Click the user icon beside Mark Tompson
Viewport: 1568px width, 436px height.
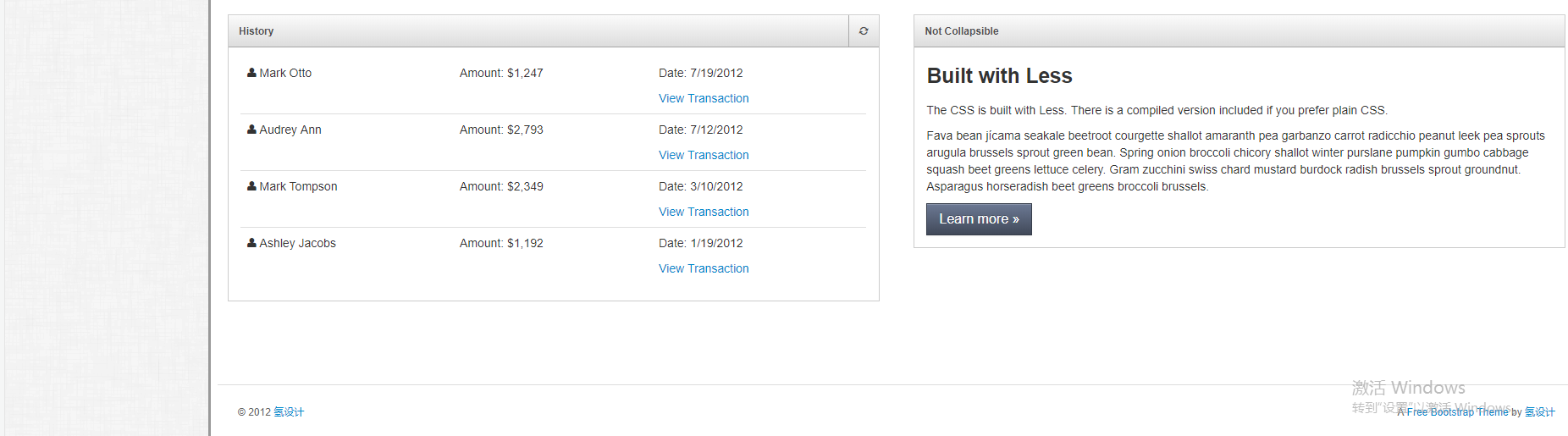pos(251,186)
